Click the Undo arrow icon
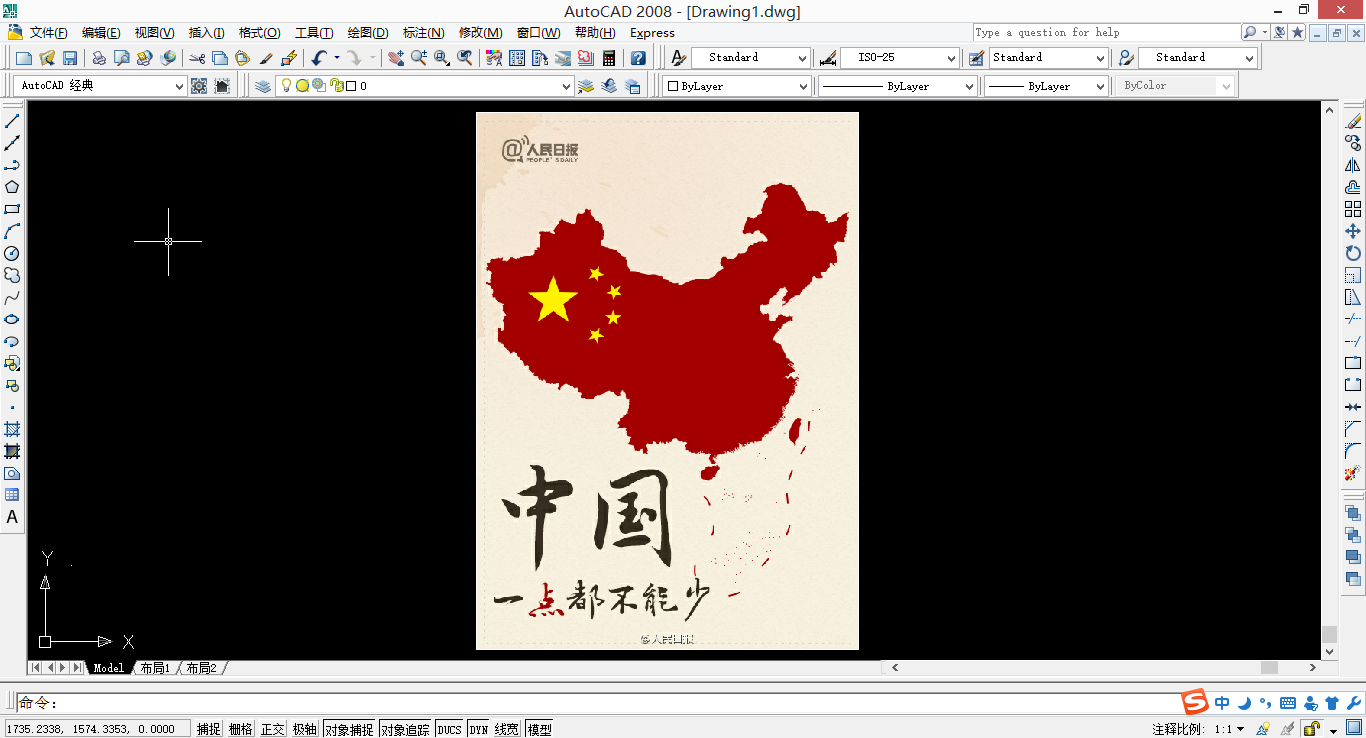Screen dimensions: 1366x738 point(319,58)
